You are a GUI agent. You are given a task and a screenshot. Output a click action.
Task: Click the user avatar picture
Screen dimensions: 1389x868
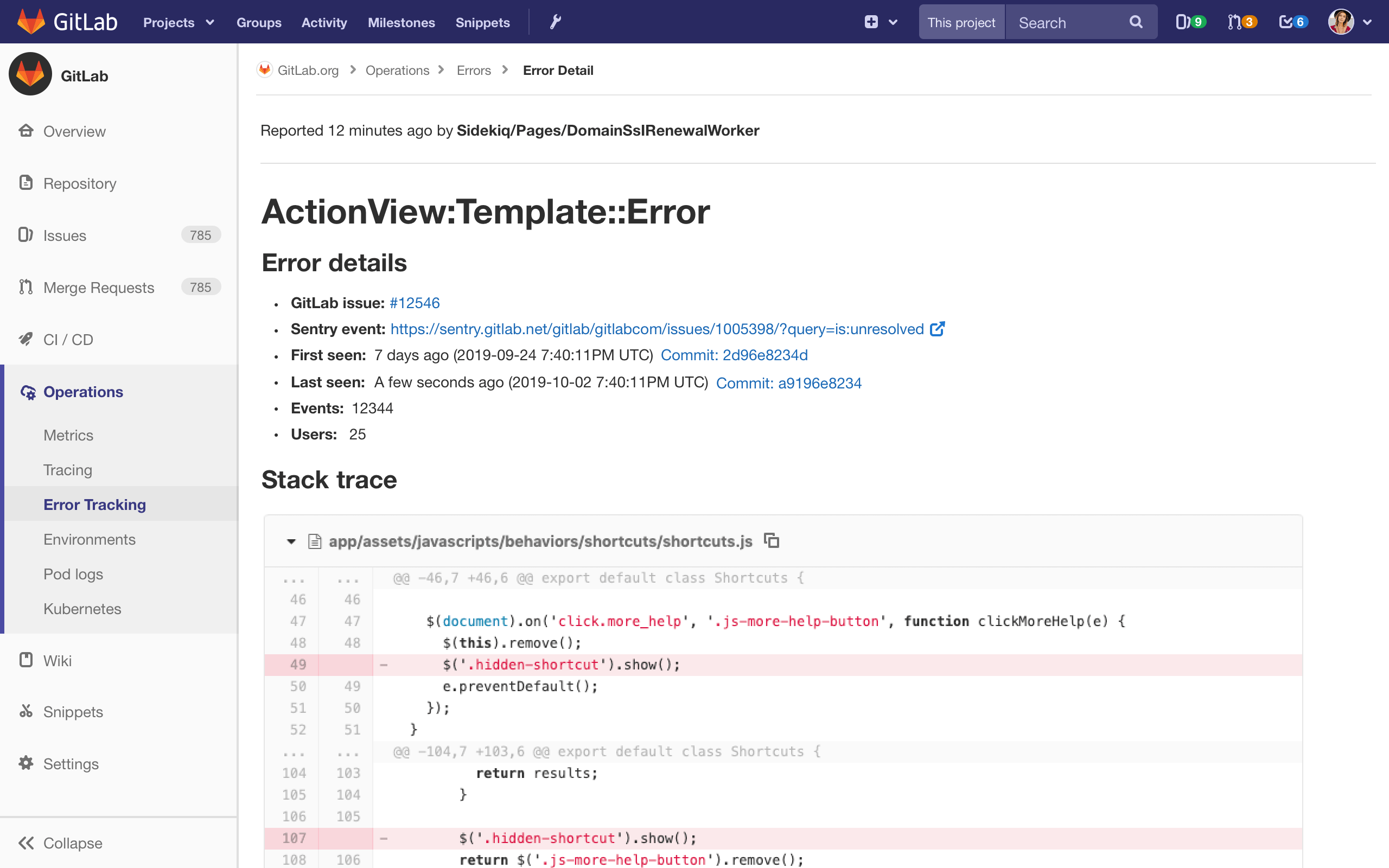[1341, 22]
